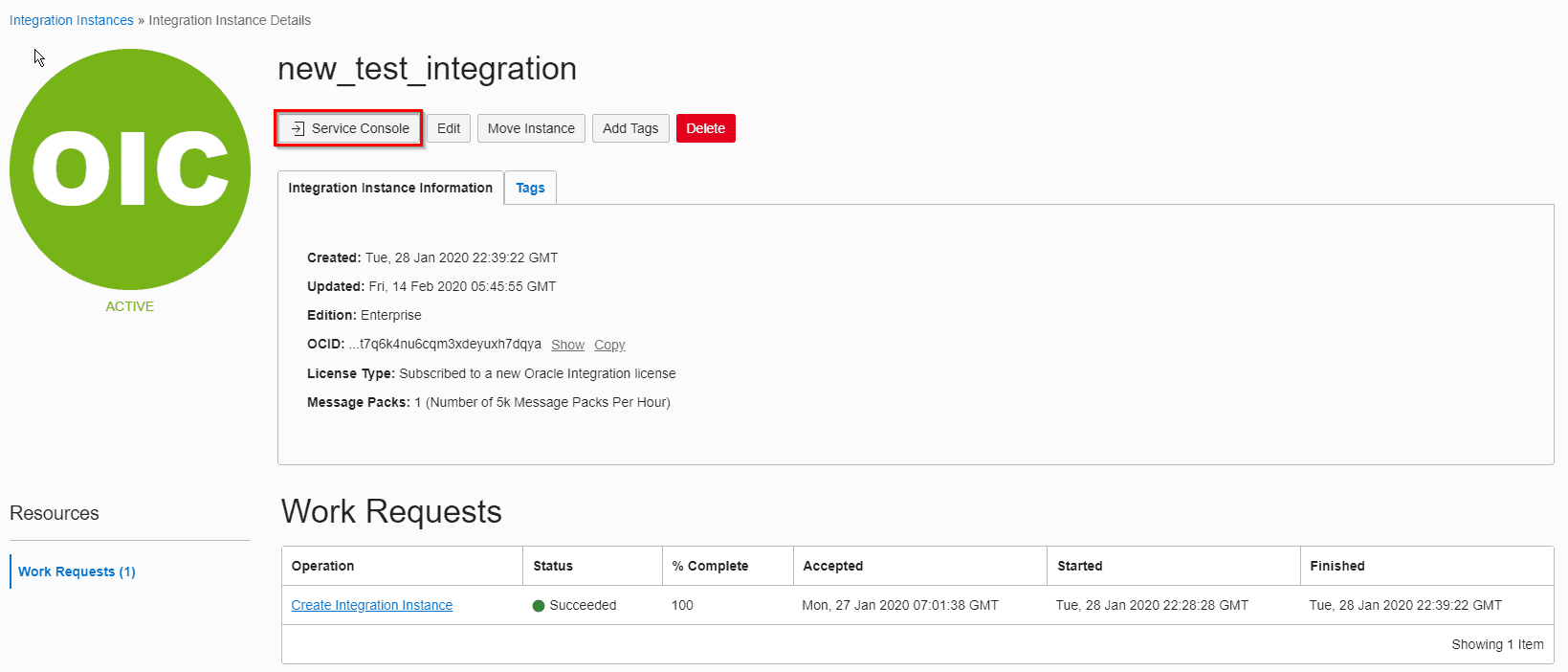Click the Accepted column header
The width and height of the screenshot is (1568, 672).
919,566
